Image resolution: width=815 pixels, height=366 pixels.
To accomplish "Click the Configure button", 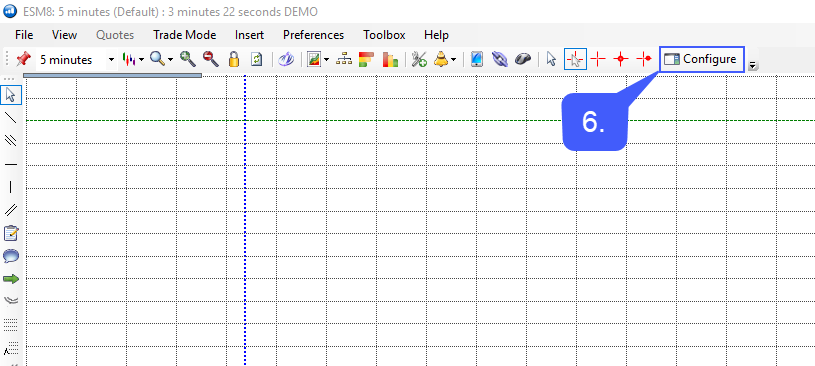I will click(x=701, y=59).
